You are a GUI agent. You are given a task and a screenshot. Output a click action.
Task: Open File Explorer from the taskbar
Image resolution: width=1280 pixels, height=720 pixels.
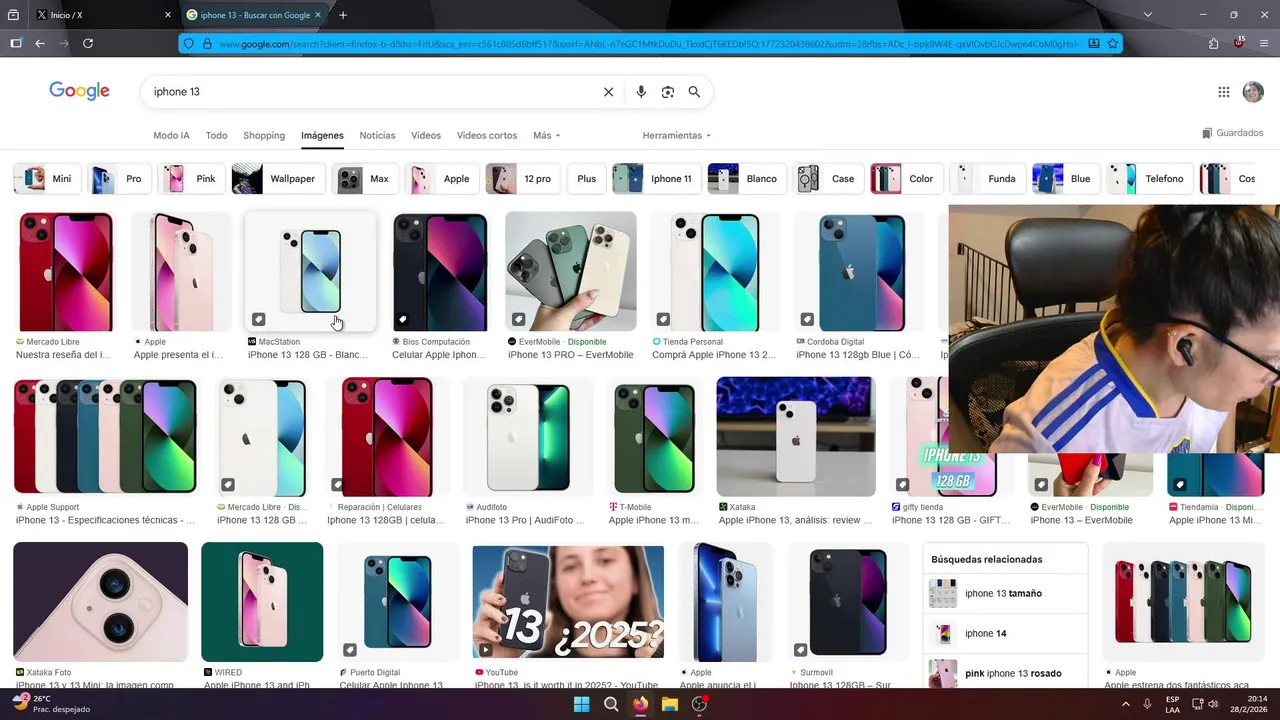tap(670, 704)
